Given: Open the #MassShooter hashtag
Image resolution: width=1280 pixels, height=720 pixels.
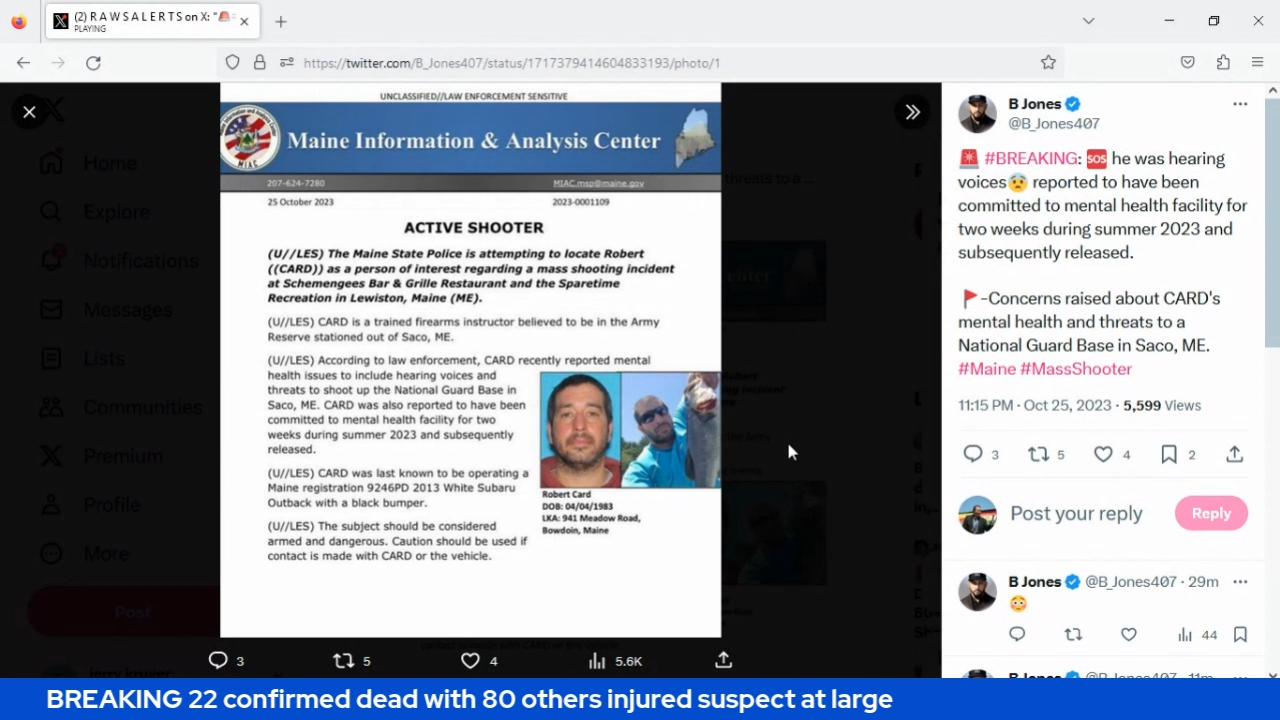Looking at the screenshot, I should click(x=1075, y=368).
